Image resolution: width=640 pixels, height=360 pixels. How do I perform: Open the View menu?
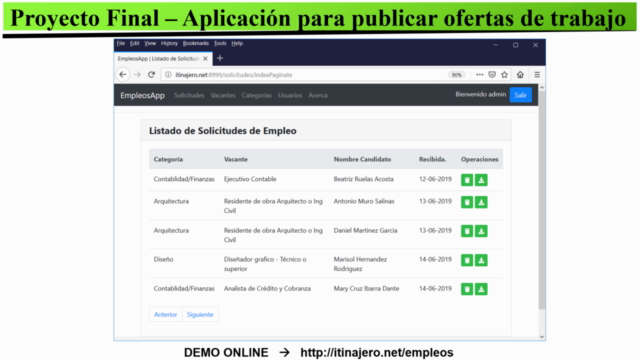pos(150,43)
